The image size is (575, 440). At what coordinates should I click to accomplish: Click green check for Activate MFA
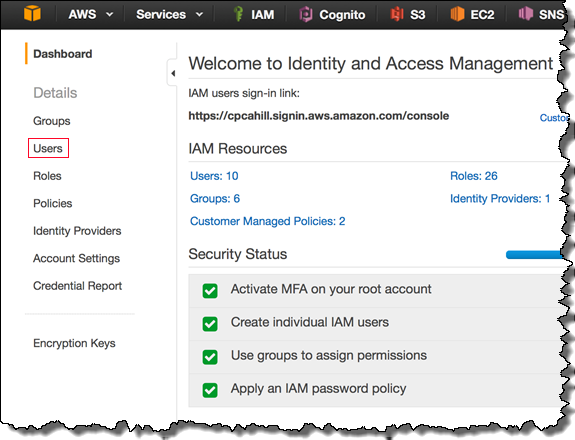(x=210, y=291)
